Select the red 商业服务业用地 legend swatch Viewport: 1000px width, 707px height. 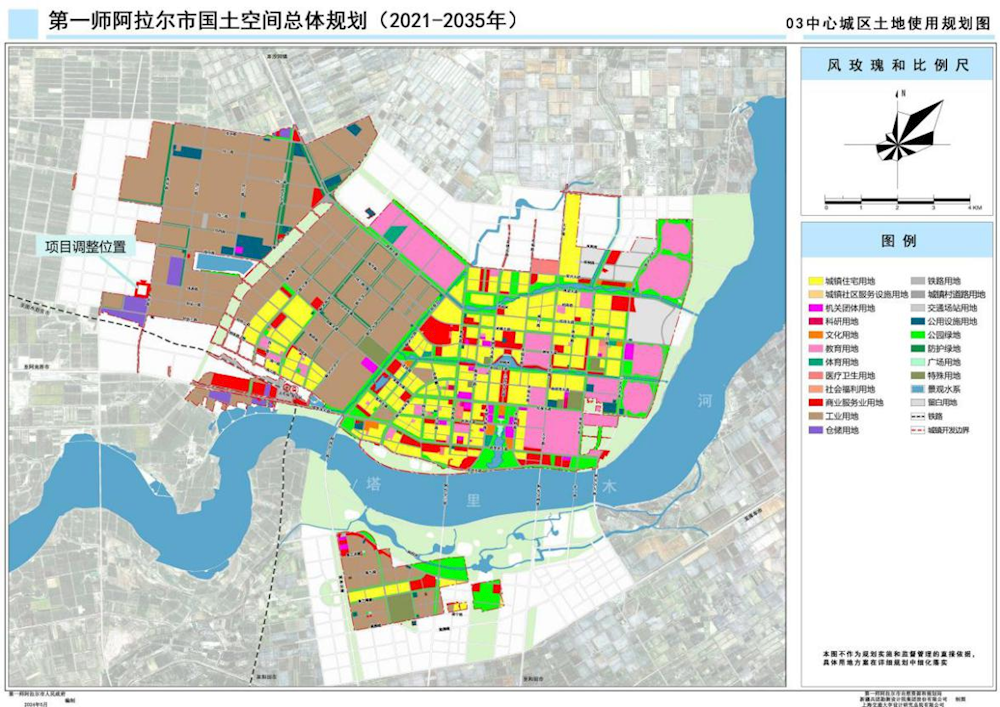(816, 403)
